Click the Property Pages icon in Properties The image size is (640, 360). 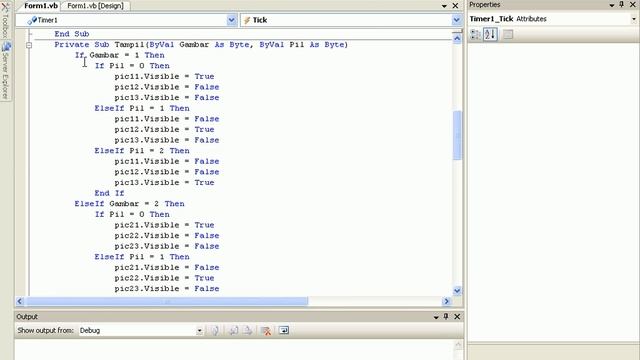click(508, 35)
